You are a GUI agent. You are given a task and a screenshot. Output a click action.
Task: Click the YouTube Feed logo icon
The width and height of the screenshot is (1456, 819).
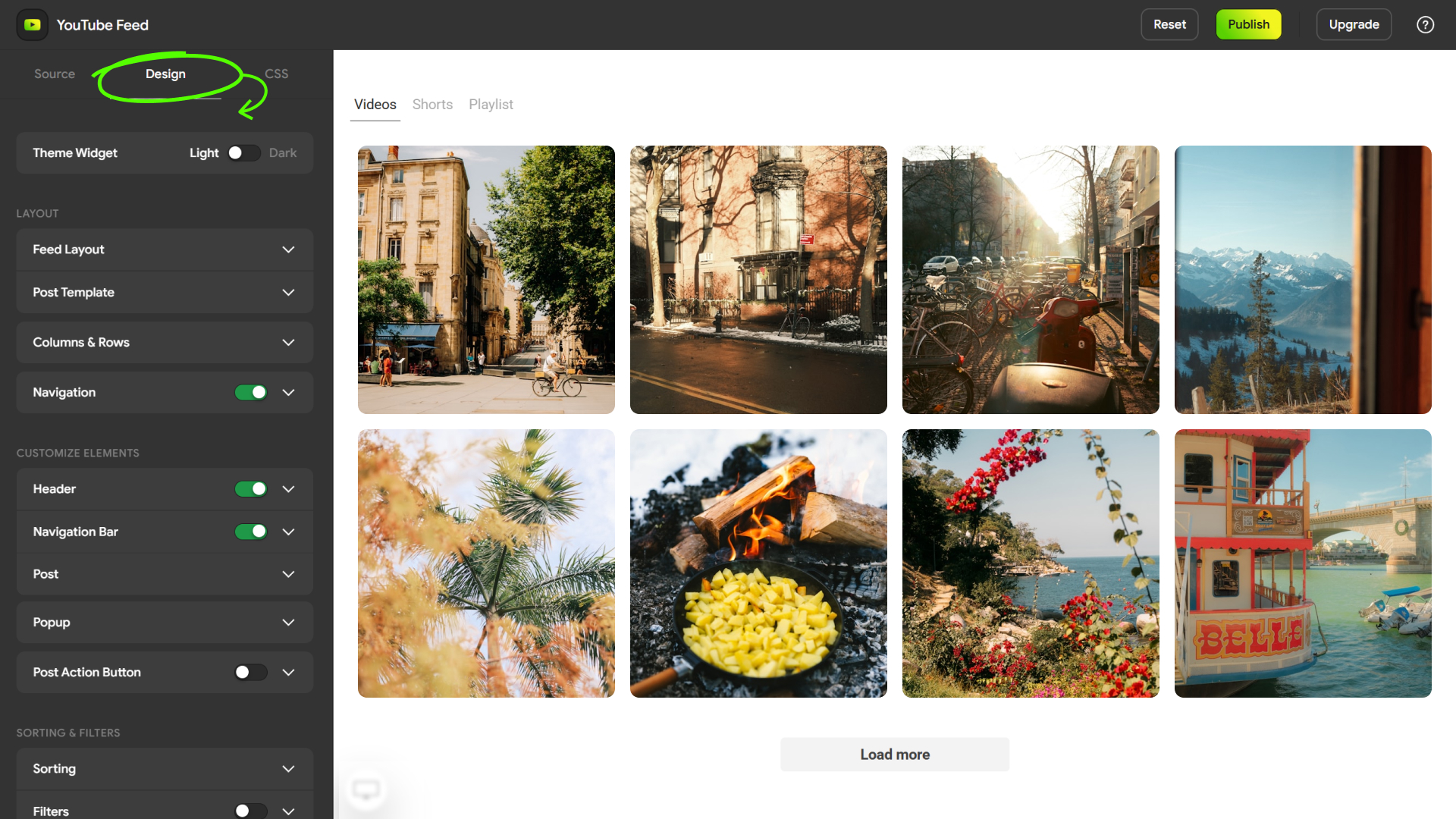point(32,25)
